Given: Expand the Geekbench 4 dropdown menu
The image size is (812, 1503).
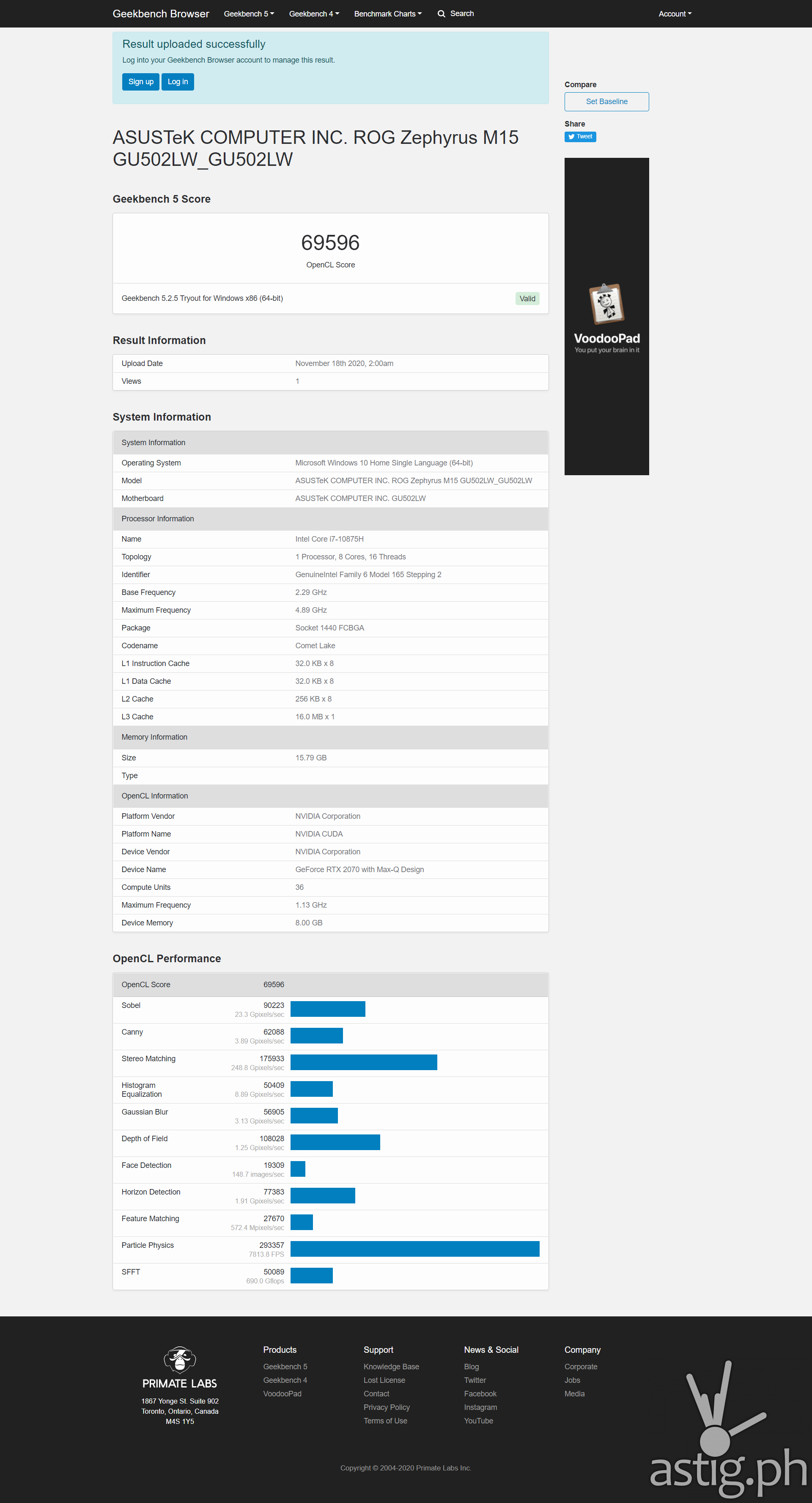Looking at the screenshot, I should 314,14.
